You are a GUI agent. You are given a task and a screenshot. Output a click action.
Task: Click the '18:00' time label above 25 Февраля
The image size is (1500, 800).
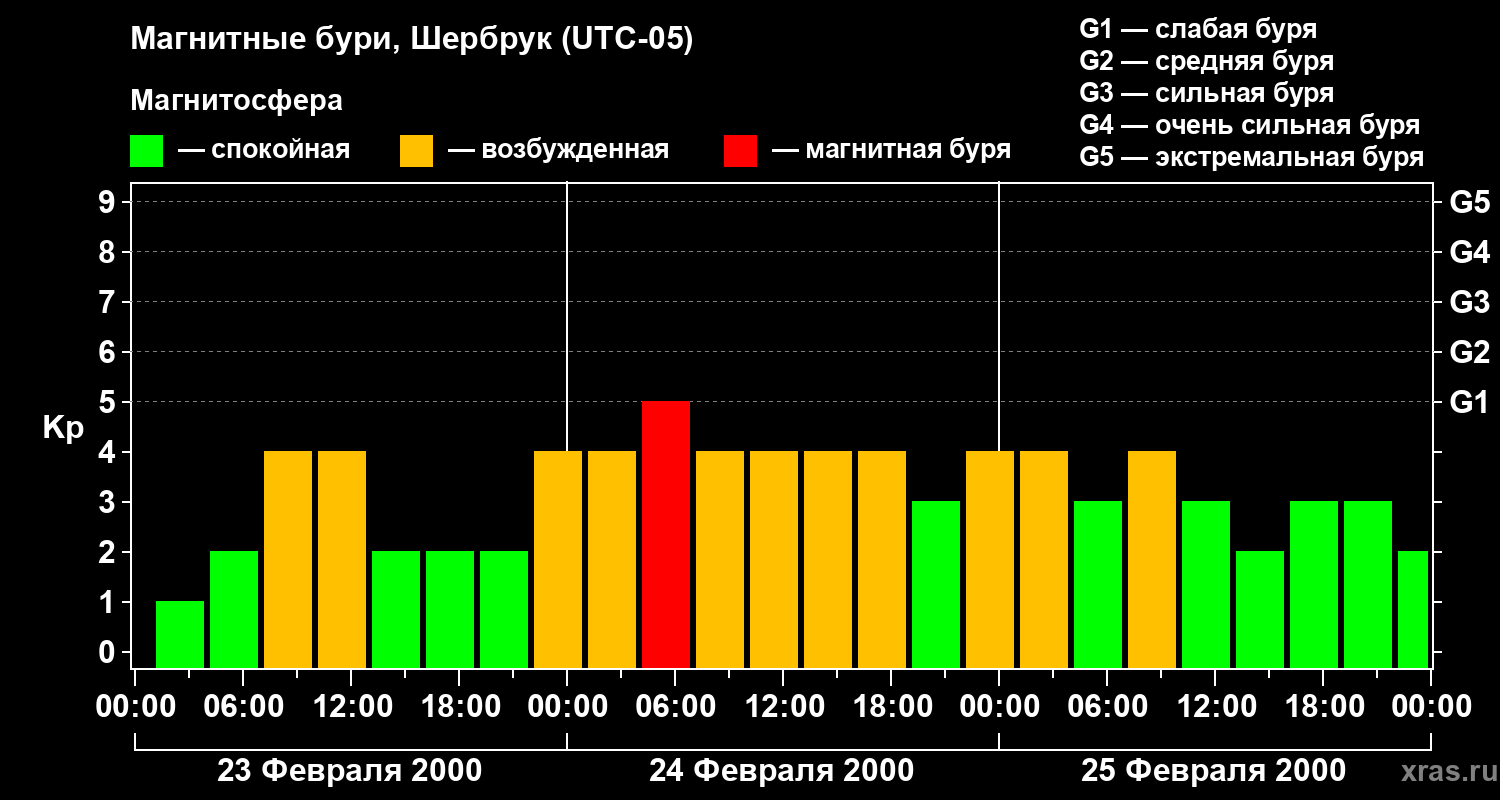pos(1323,707)
